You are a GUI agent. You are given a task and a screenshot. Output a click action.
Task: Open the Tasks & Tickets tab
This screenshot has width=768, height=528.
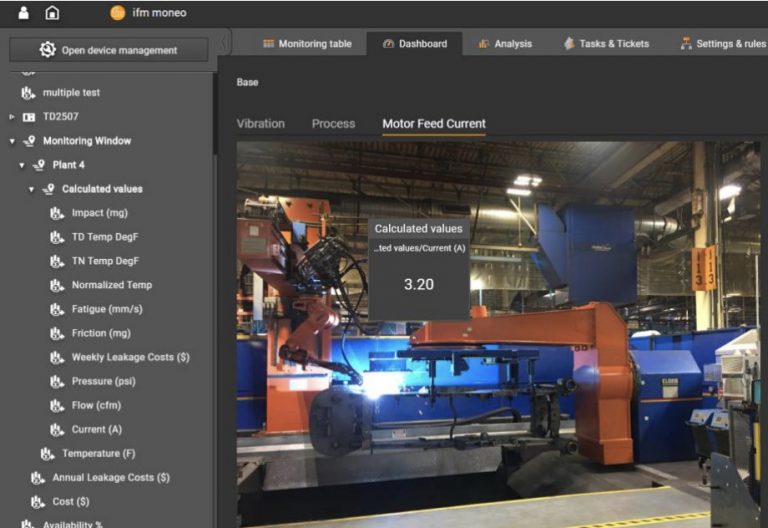pyautogui.click(x=606, y=44)
